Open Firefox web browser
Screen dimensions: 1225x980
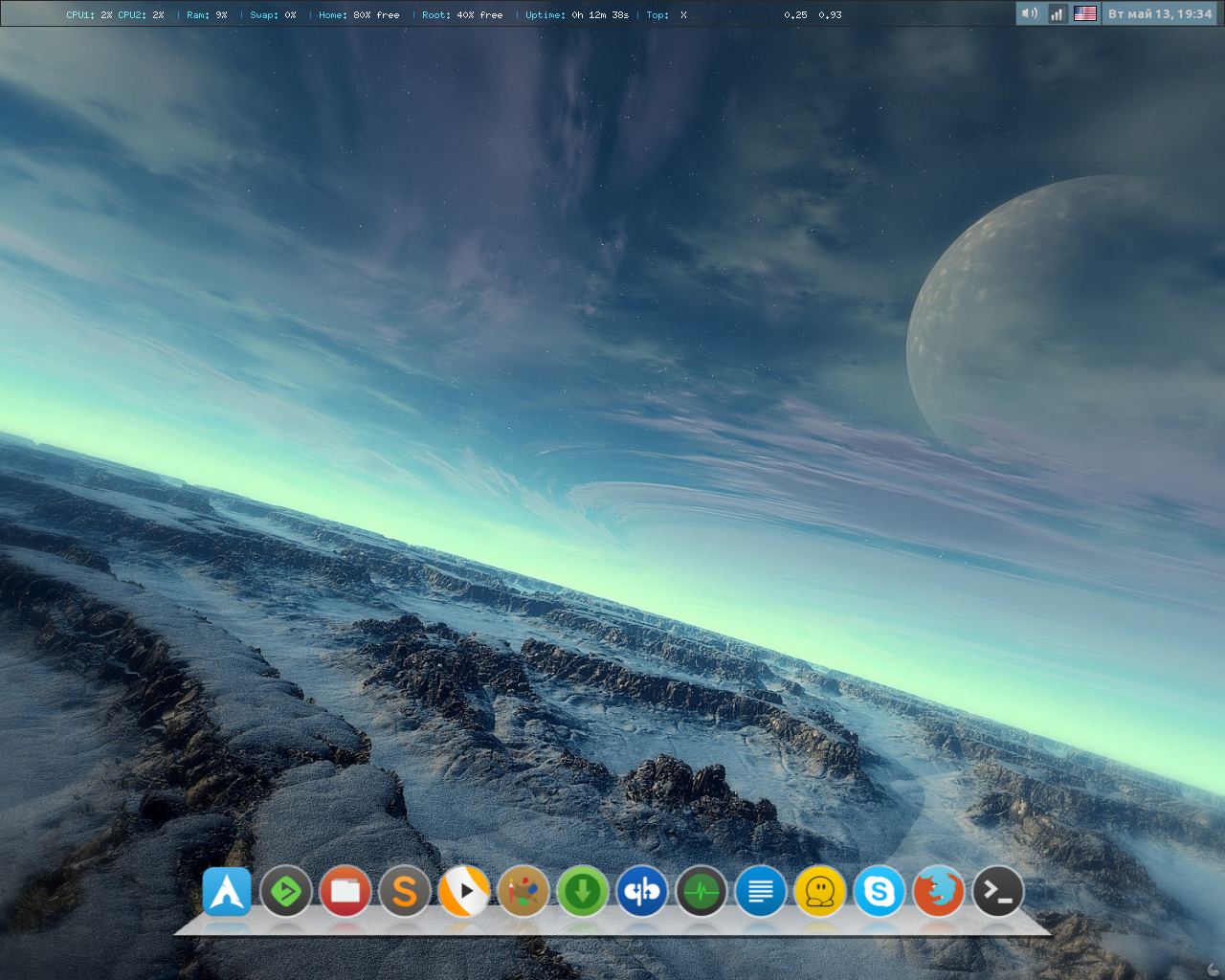939,892
